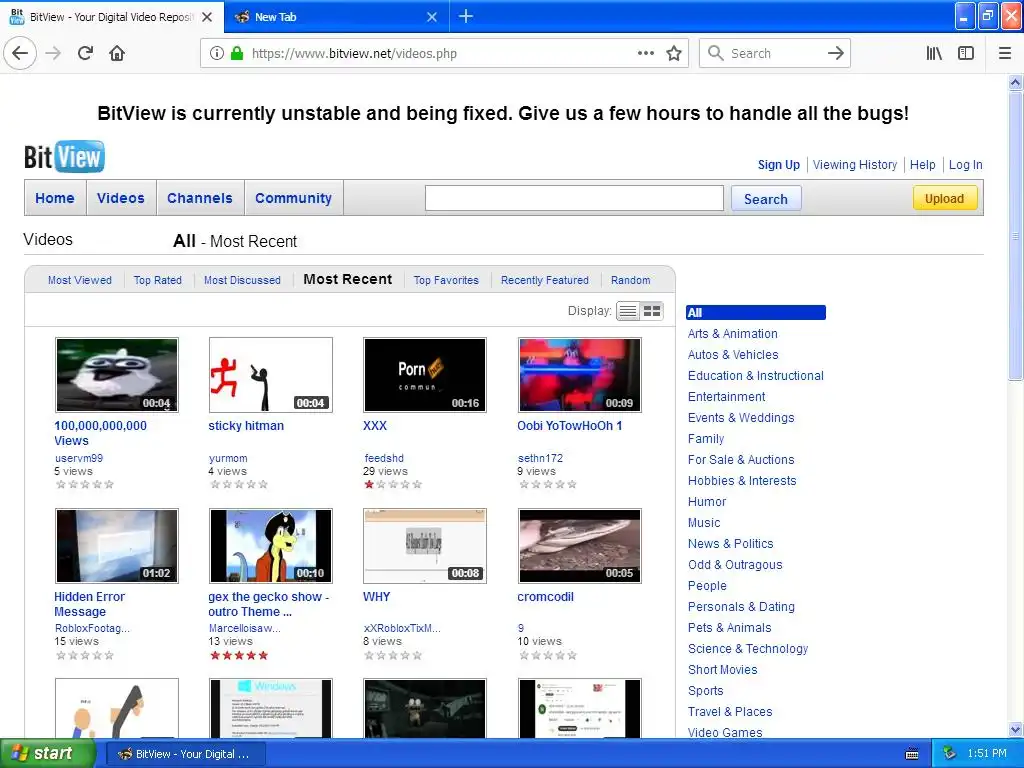Toggle the sidebar view icon

pos(966,53)
